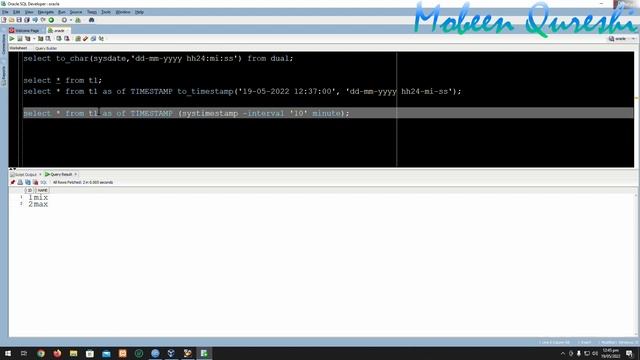
Task: Run statement with the green play icon
Action: pyautogui.click(x=12, y=39)
